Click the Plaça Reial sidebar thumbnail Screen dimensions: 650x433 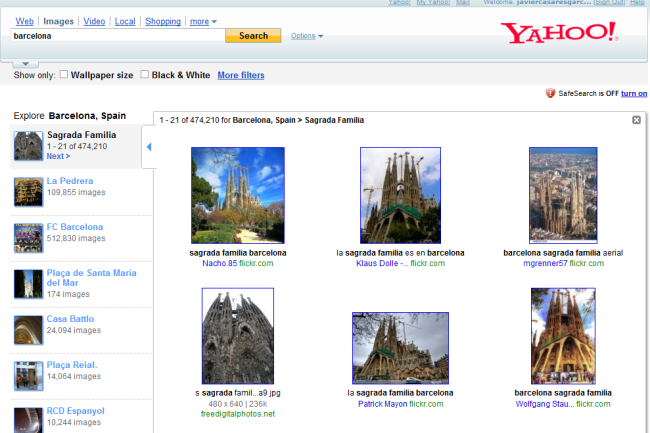point(28,376)
